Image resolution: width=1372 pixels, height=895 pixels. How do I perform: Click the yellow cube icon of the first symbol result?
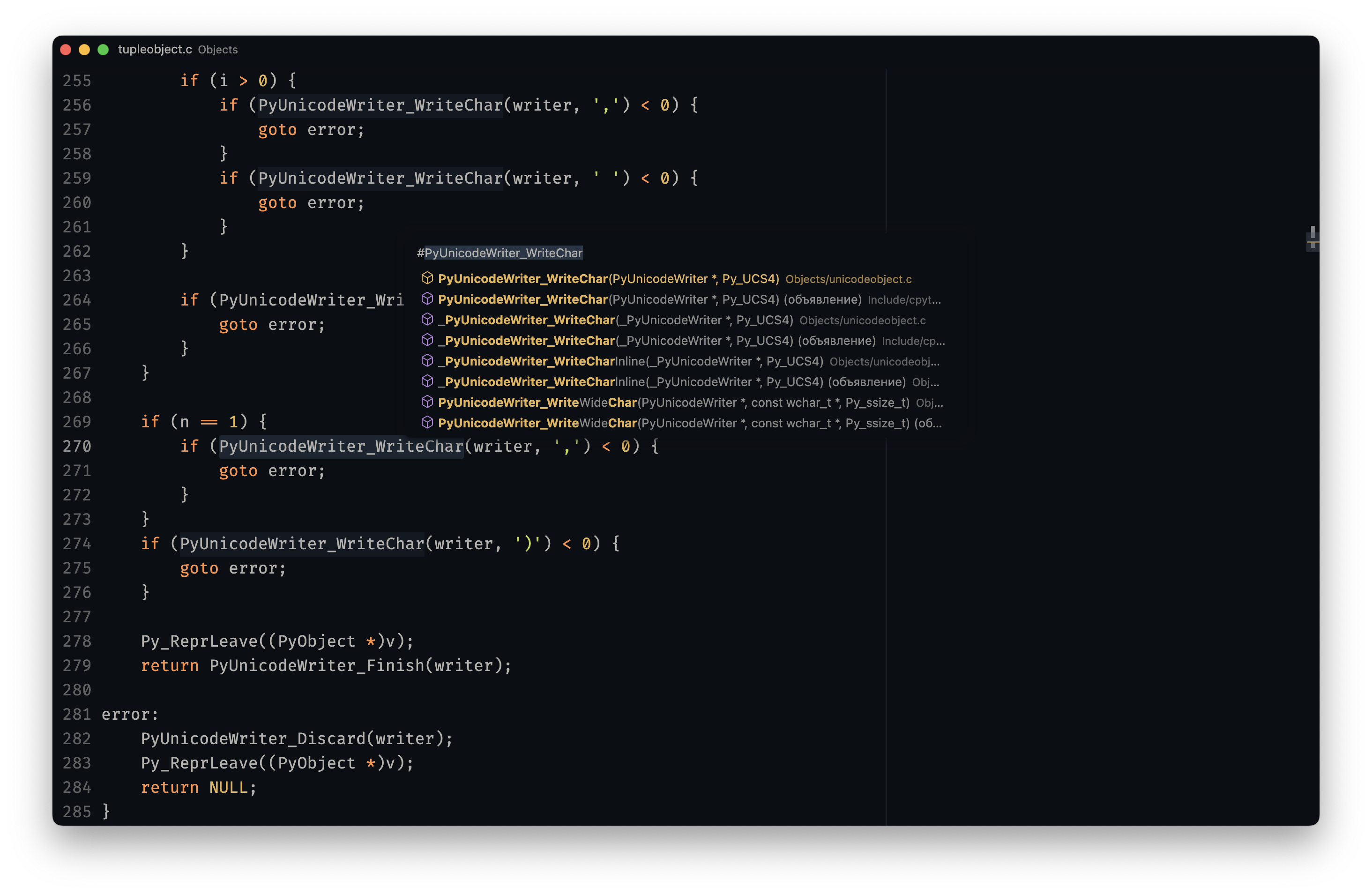click(x=427, y=278)
